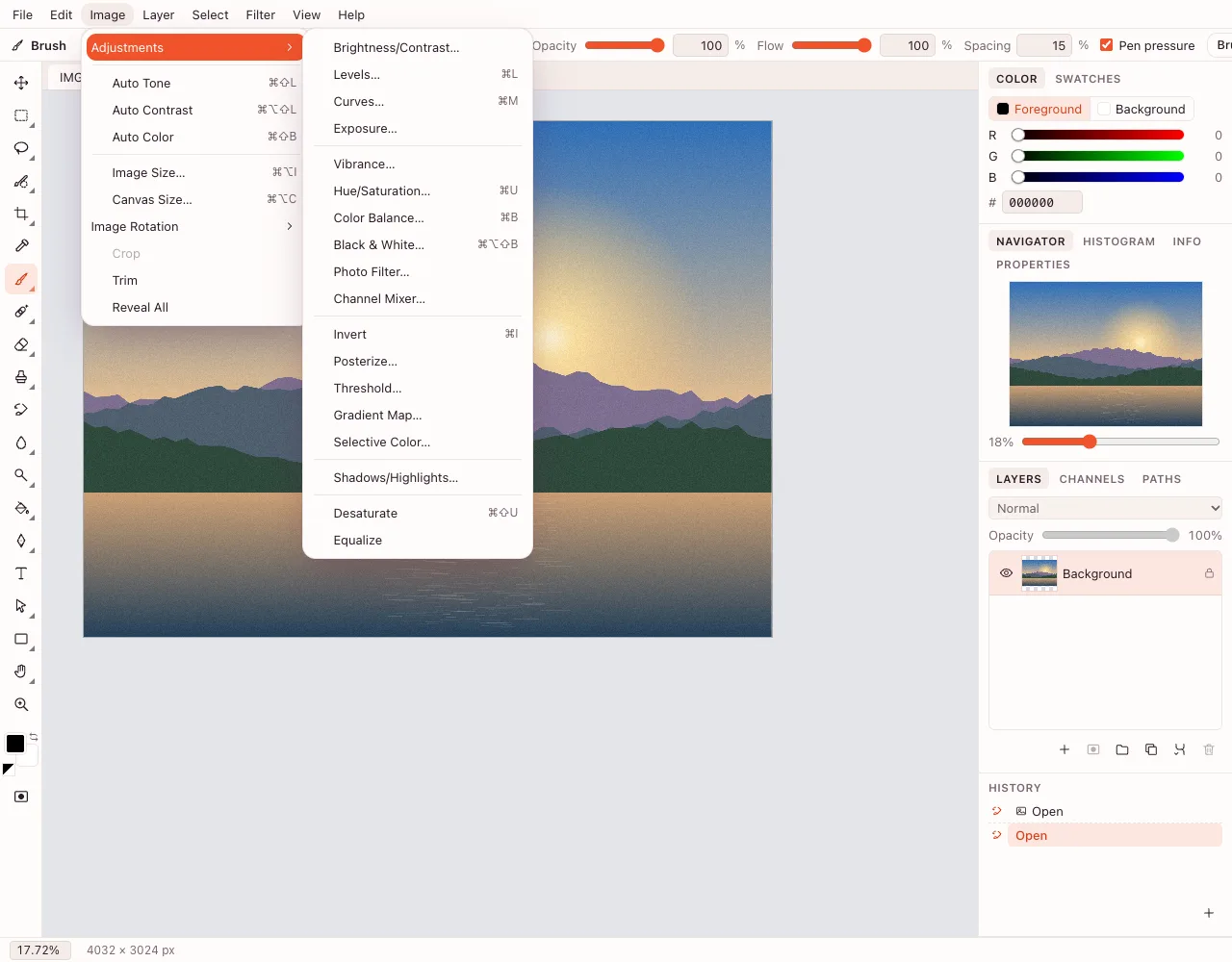
Task: Choose Brightness/Contrast adjustment
Action: (417, 47)
